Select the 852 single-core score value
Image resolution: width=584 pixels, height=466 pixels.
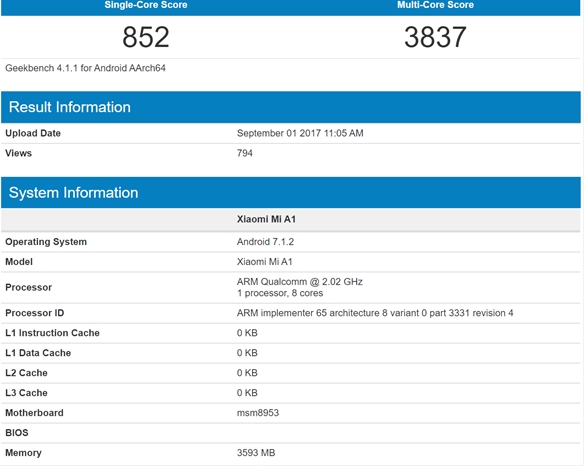[x=146, y=37]
